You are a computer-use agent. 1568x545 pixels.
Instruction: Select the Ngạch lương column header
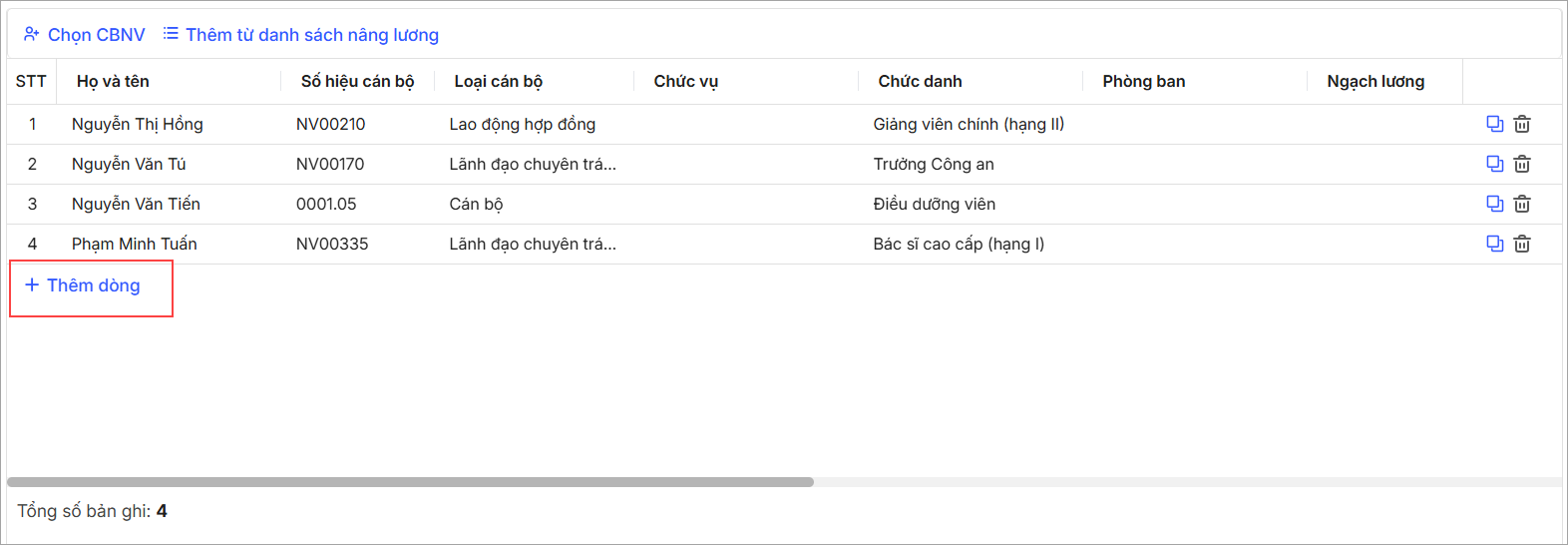pos(1375,82)
